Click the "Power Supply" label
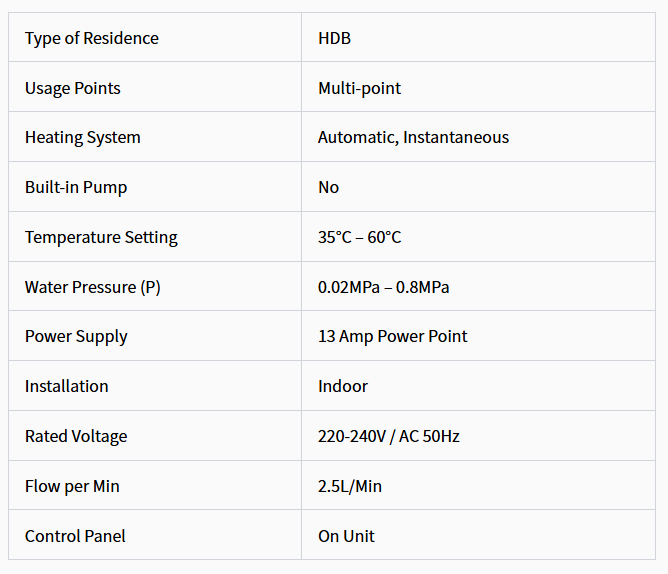 76,336
